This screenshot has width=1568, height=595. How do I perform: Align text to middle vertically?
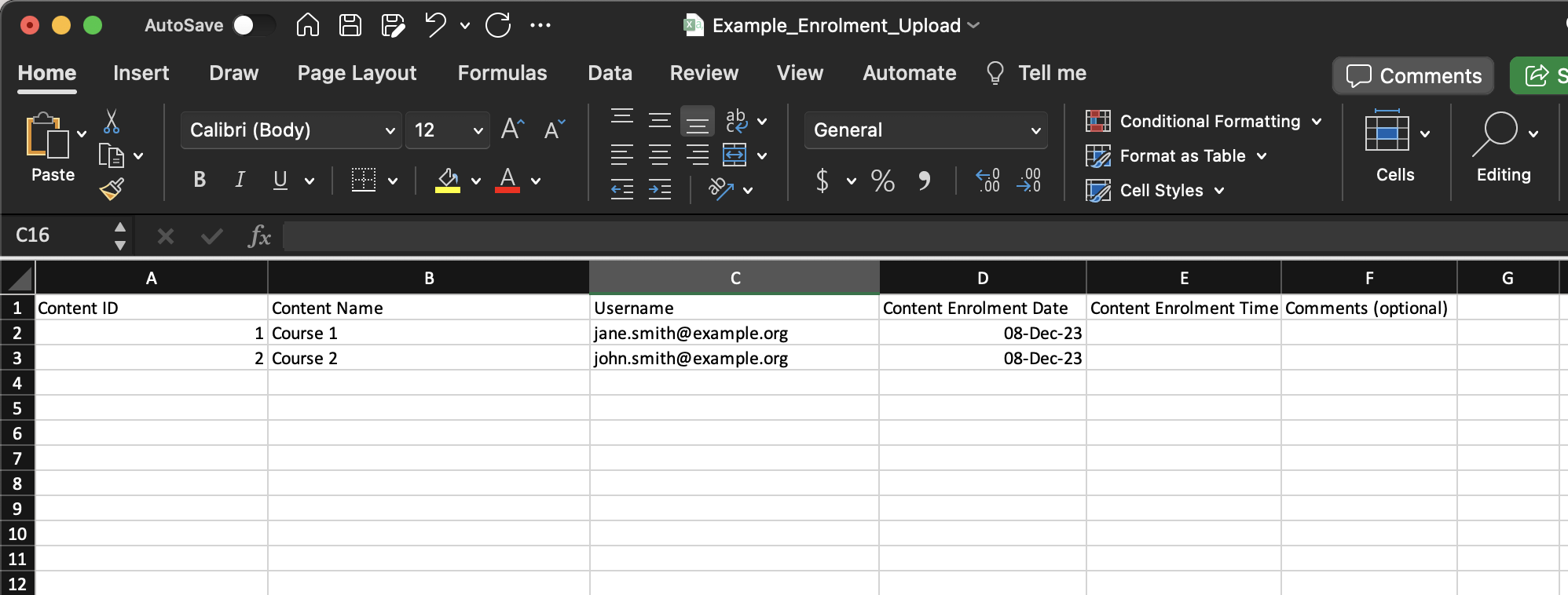tap(660, 120)
